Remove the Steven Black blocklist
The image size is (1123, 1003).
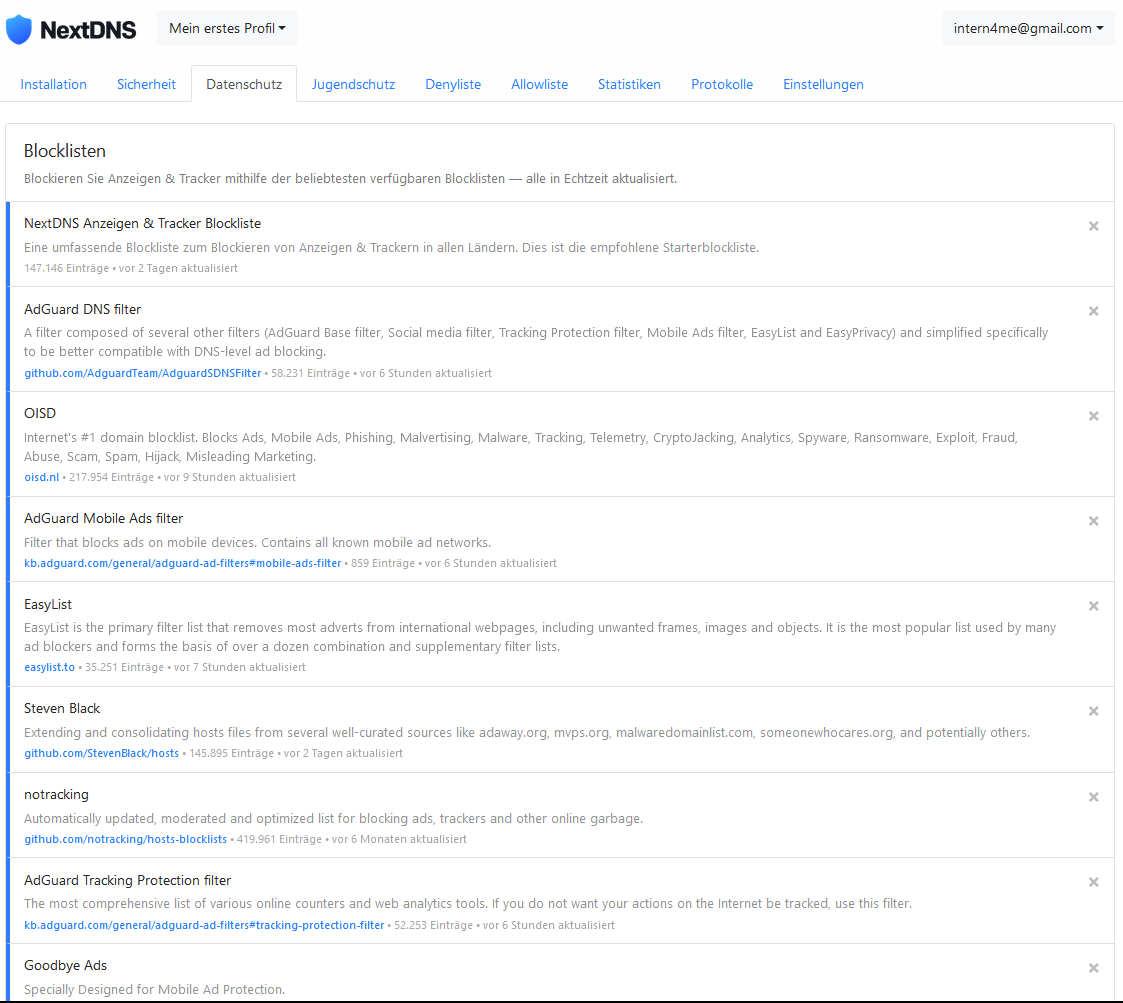coord(1093,711)
